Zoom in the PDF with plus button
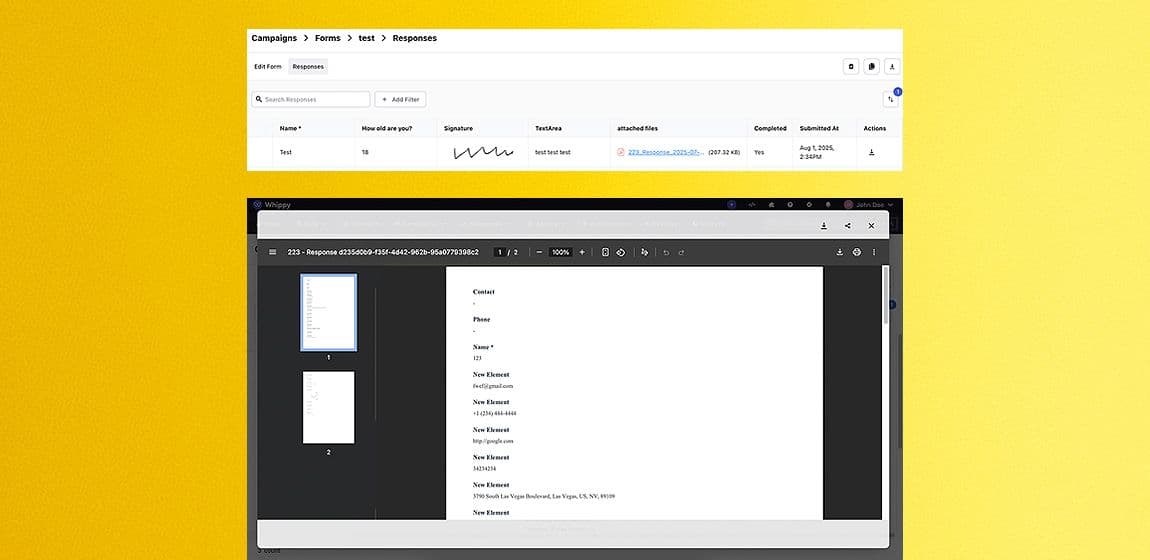The width and height of the screenshot is (1150, 560). coord(582,252)
